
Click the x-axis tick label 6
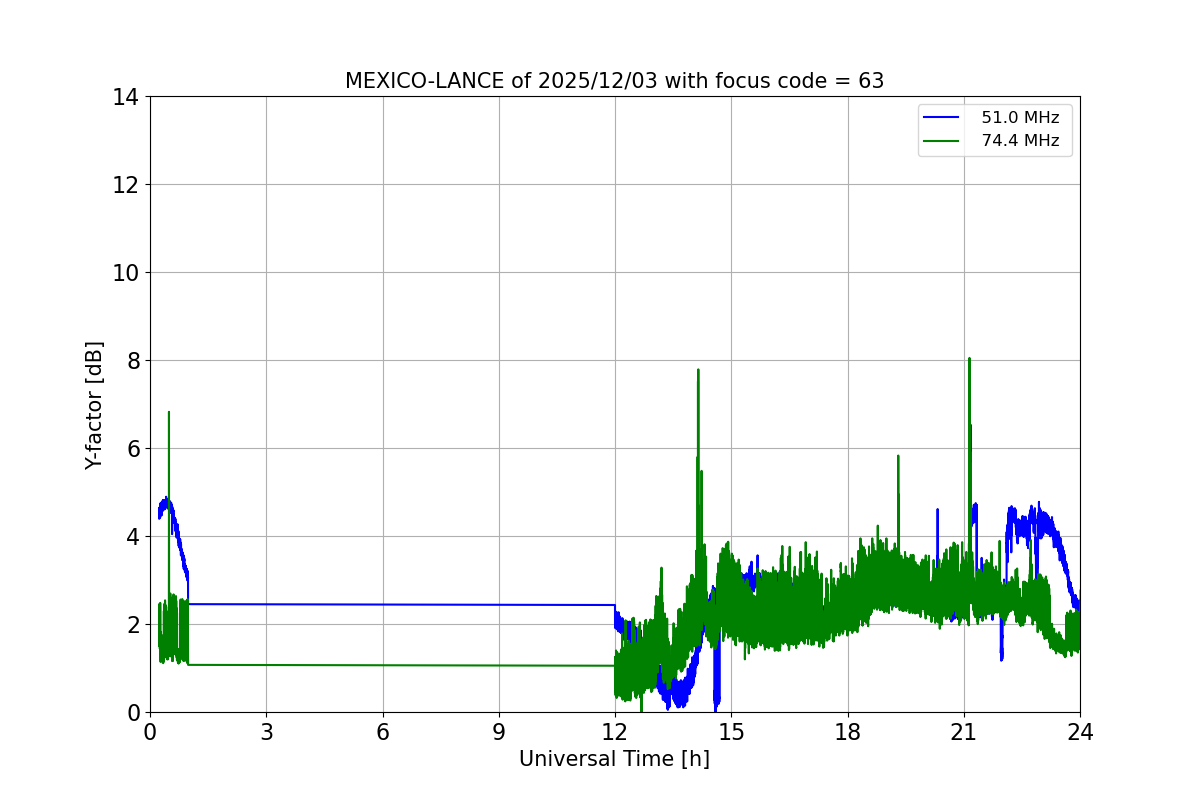pyautogui.click(x=383, y=732)
